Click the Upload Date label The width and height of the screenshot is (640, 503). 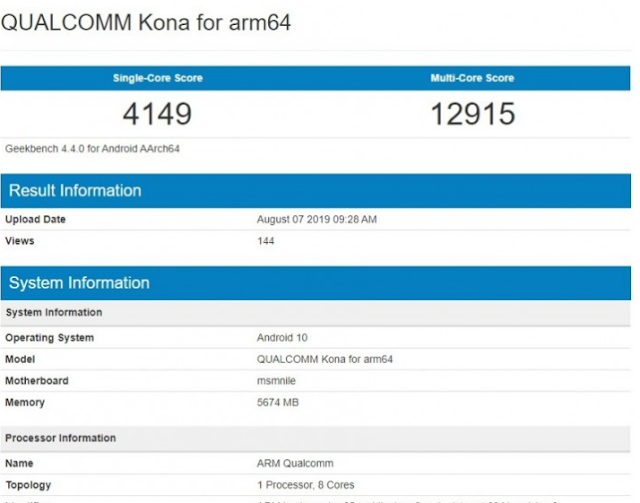click(x=35, y=219)
